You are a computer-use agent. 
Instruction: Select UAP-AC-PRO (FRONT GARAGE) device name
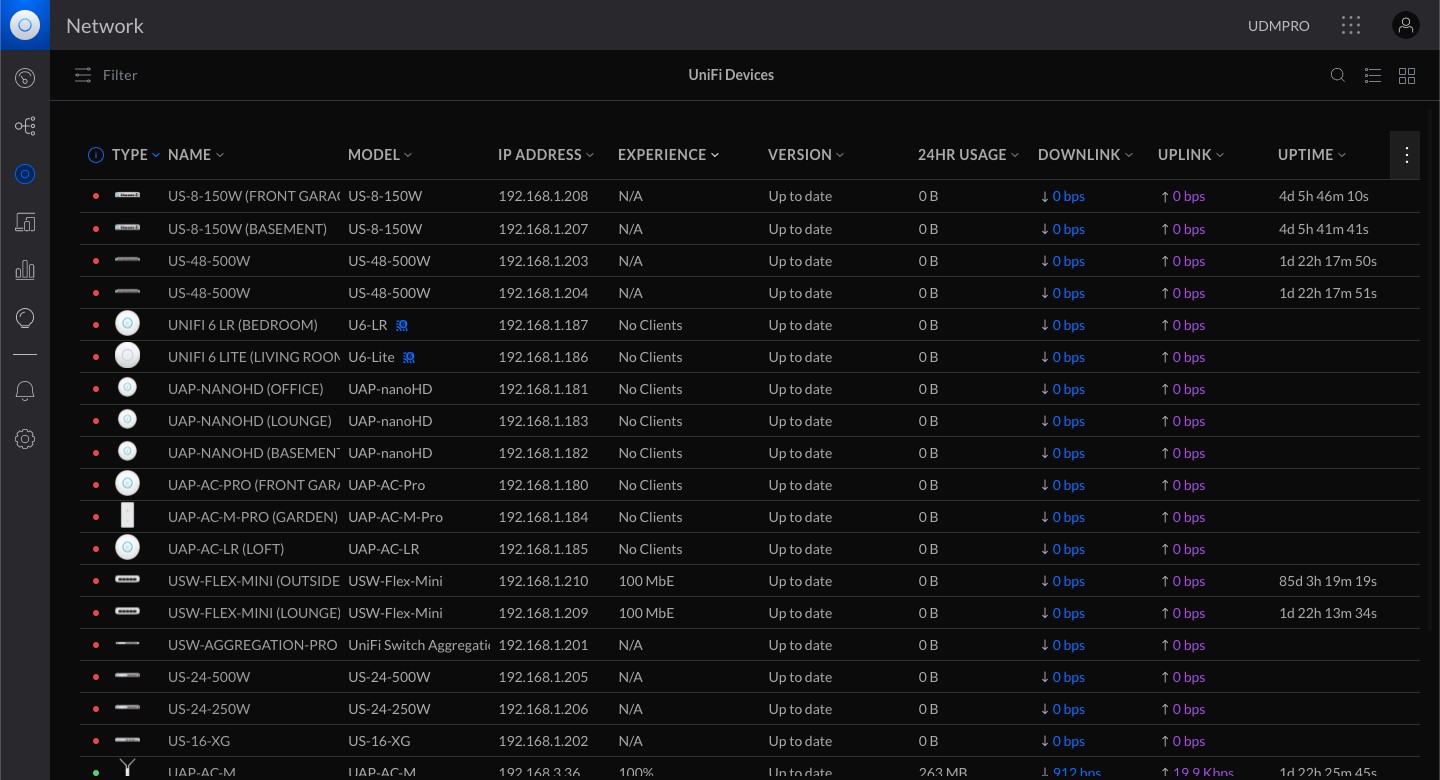(254, 485)
